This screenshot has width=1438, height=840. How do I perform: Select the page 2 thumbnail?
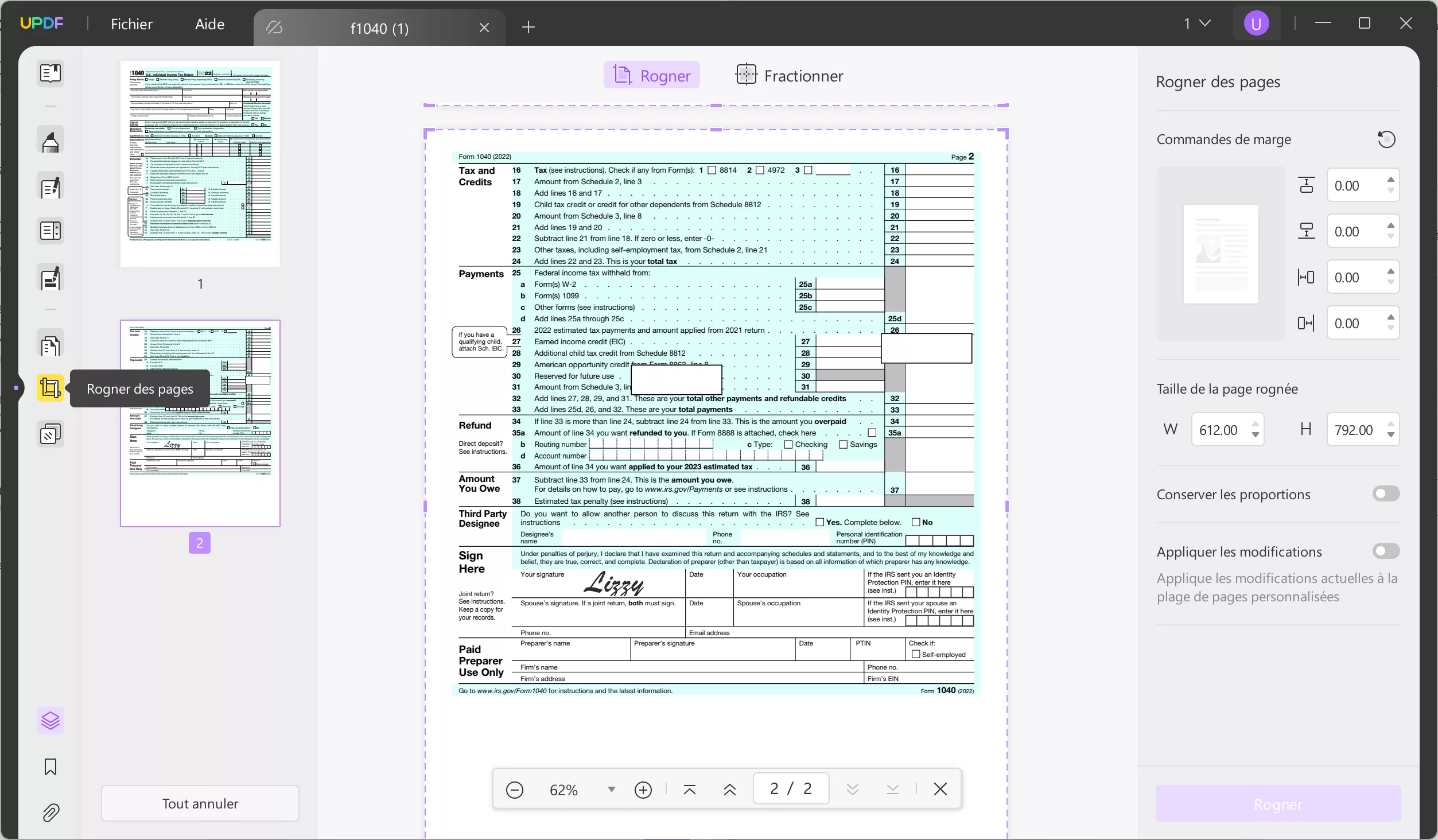[x=200, y=423]
